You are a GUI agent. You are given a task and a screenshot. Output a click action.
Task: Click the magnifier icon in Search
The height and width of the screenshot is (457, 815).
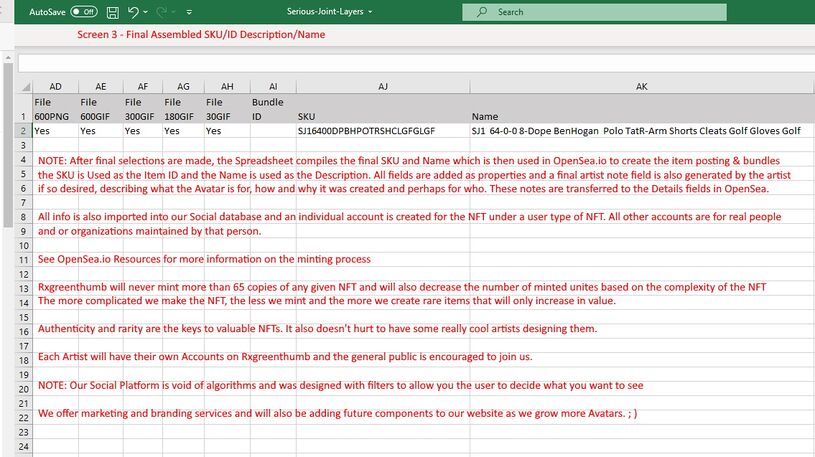point(482,11)
